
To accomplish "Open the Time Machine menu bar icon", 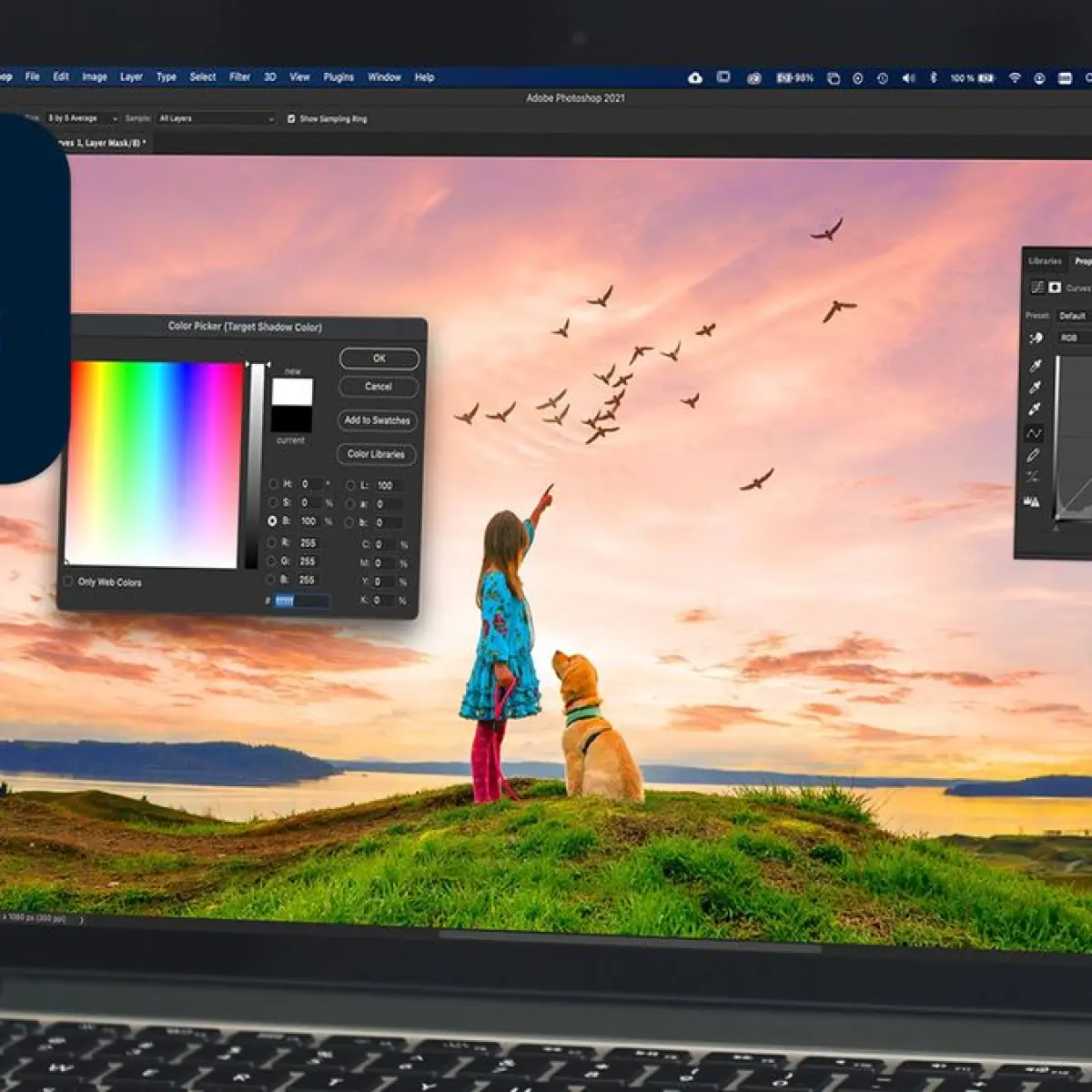I will pyautogui.click(x=883, y=78).
